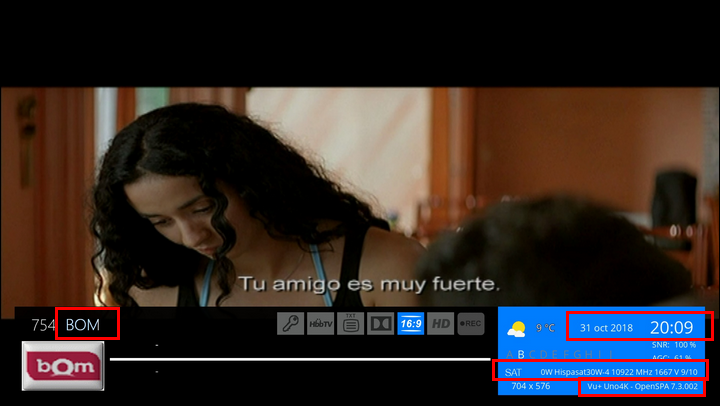Image resolution: width=720 pixels, height=406 pixels.
Task: Click the 20:09 clock
Action: [x=671, y=327]
